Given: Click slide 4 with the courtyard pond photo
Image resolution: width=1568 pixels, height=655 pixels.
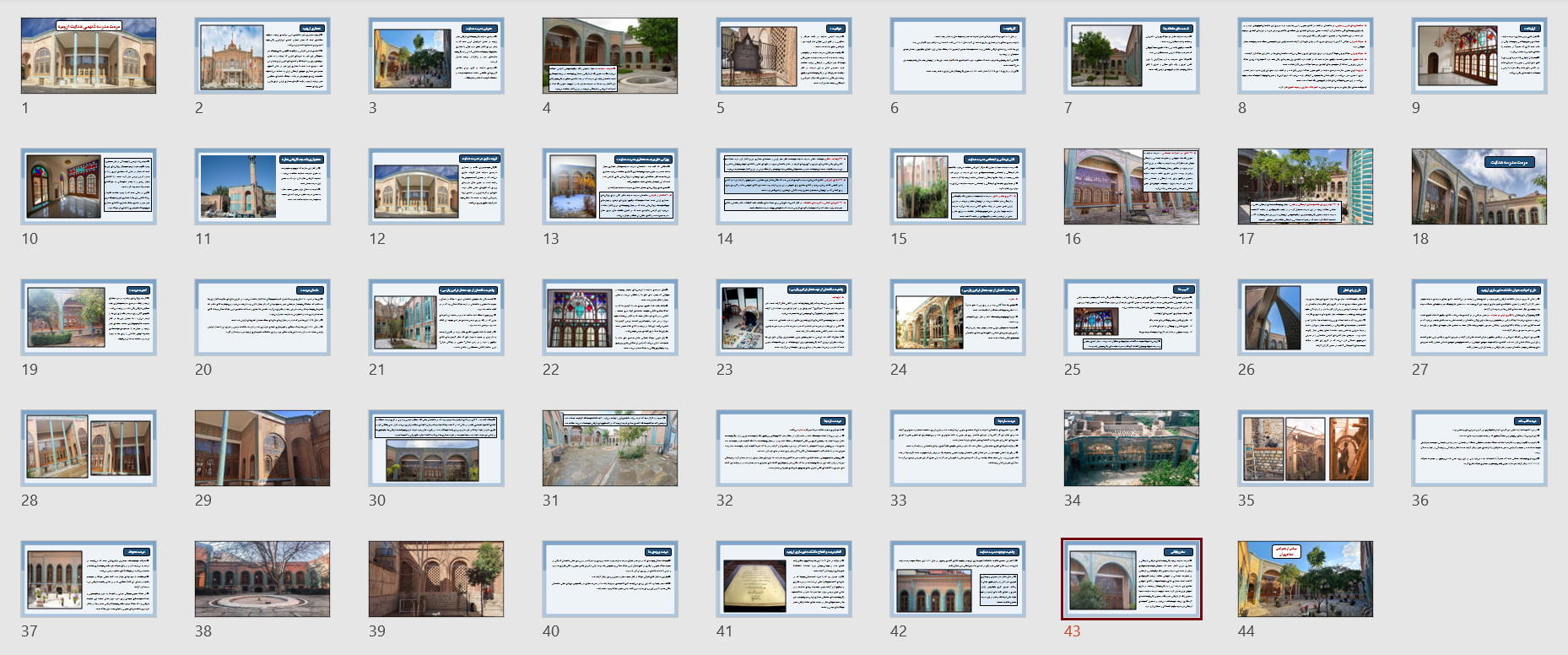Looking at the screenshot, I should click(609, 56).
